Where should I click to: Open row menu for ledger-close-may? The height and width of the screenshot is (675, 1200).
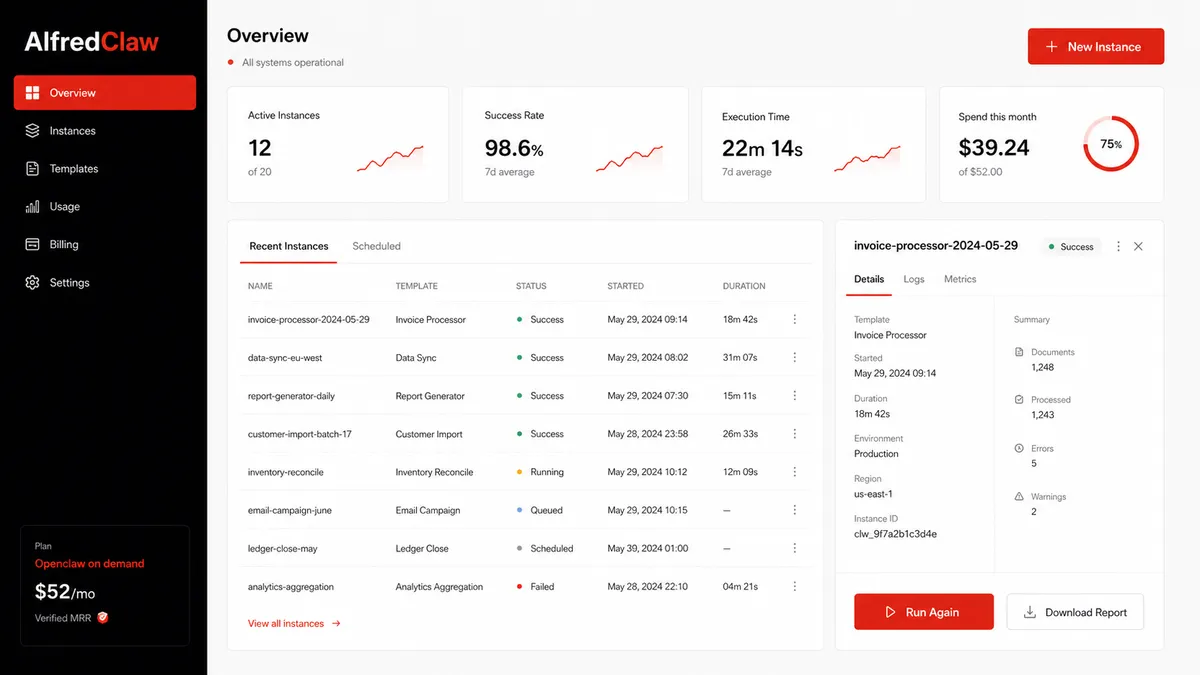tap(795, 548)
